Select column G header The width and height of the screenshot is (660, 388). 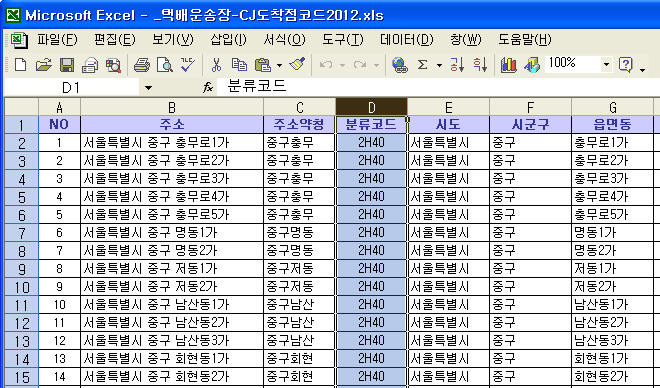click(x=612, y=107)
